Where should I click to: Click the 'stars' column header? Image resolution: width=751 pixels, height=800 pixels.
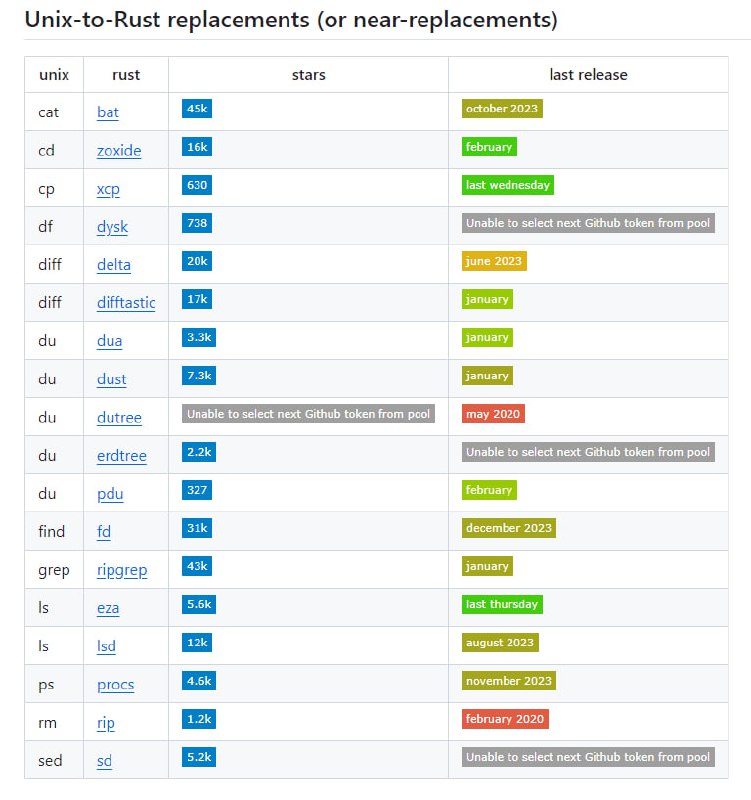[308, 74]
